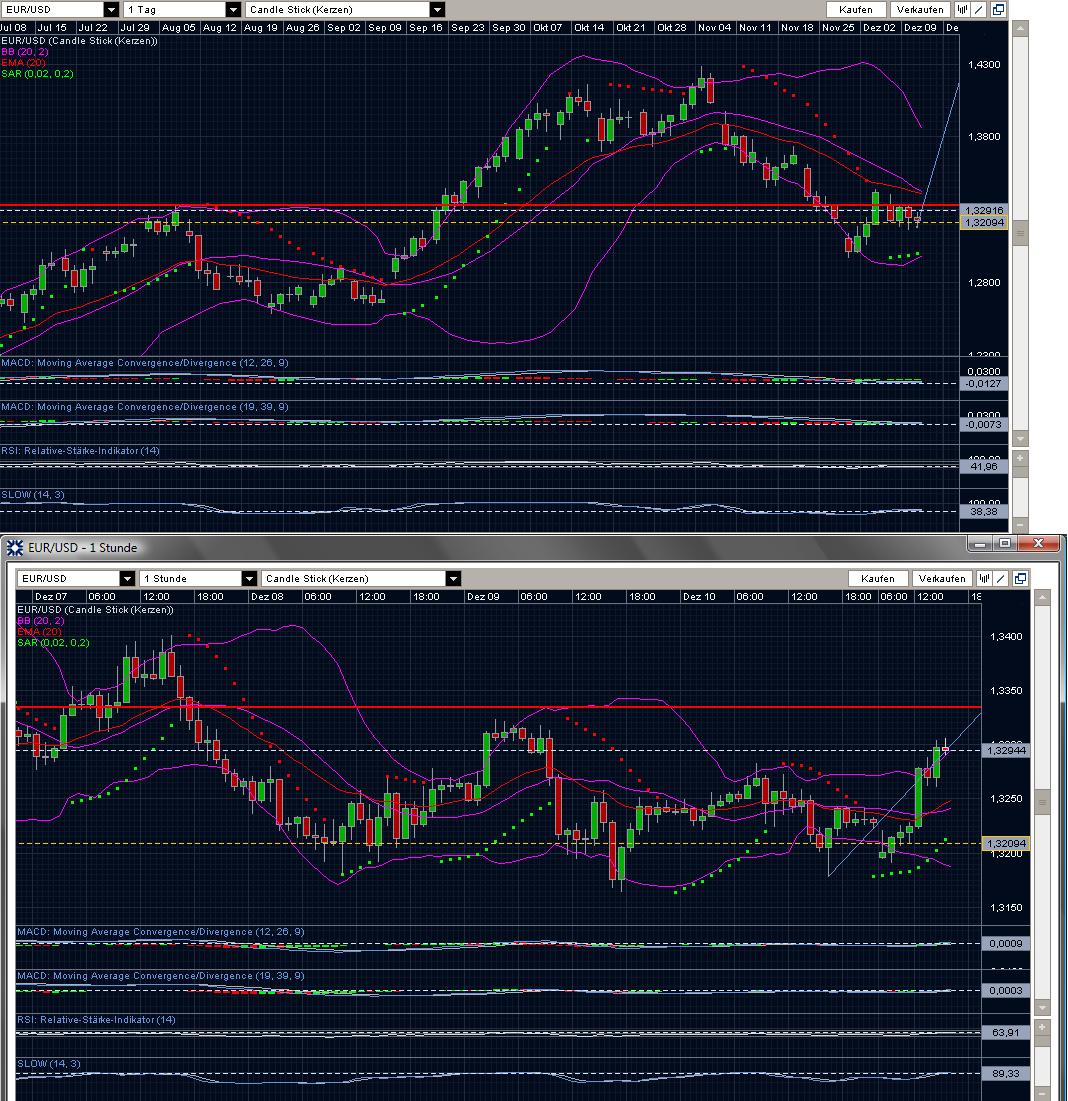Zoom out with the minus button on daily chart
This screenshot has height=1101, width=1068.
click(x=1020, y=526)
